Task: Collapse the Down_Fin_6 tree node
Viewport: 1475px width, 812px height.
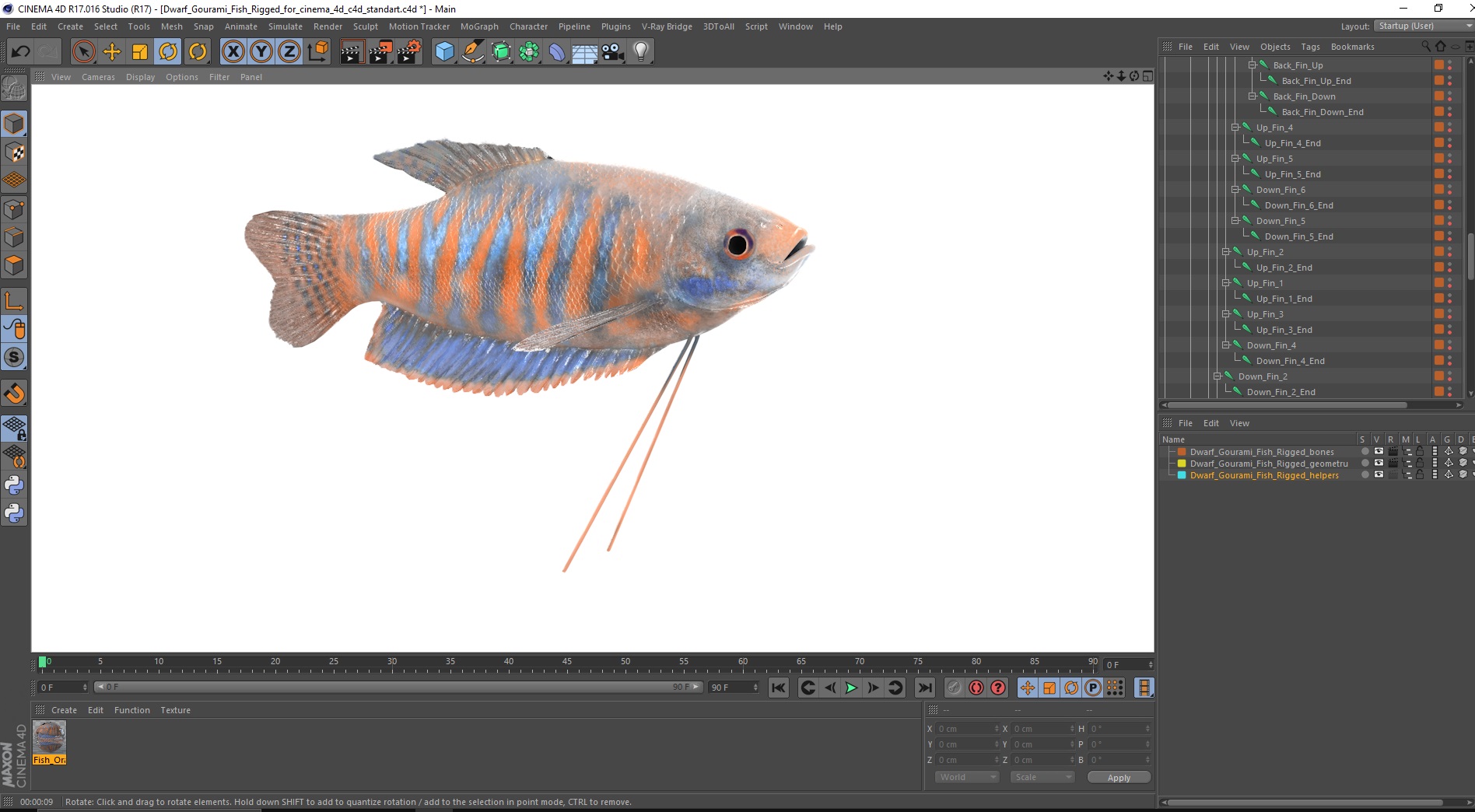Action: (1235, 190)
